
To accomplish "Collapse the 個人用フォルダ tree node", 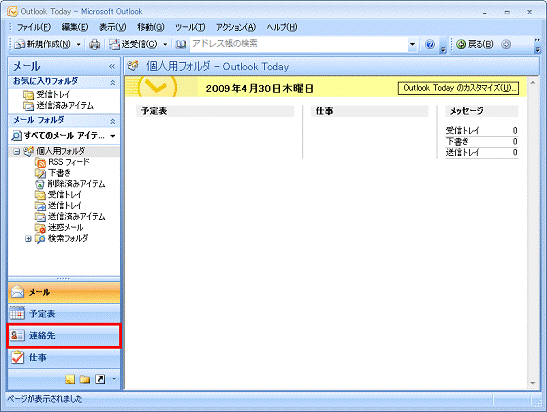I will 16,151.
